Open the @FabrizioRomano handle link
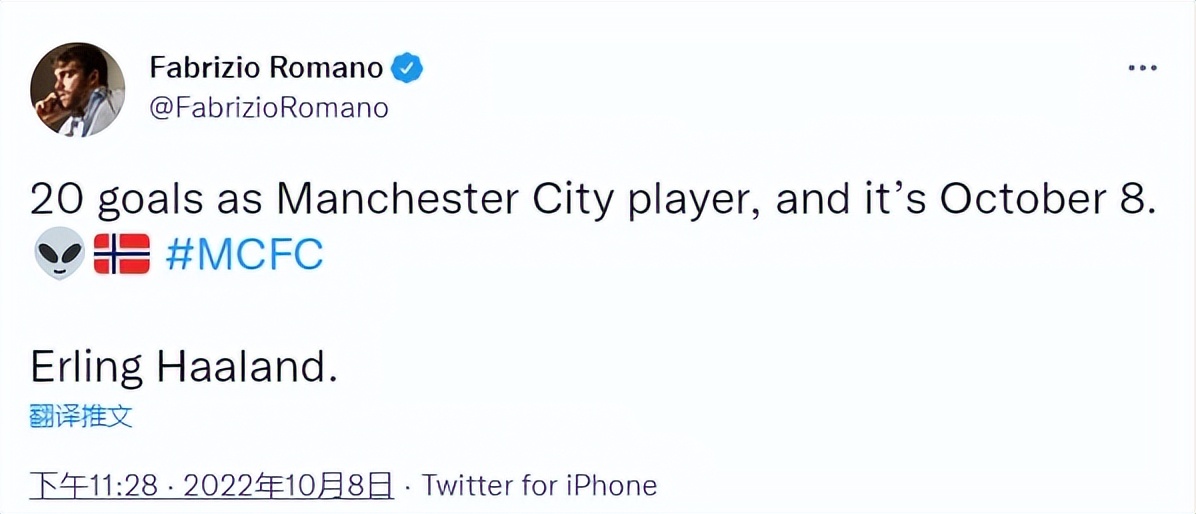1196x514 pixels. click(x=268, y=107)
